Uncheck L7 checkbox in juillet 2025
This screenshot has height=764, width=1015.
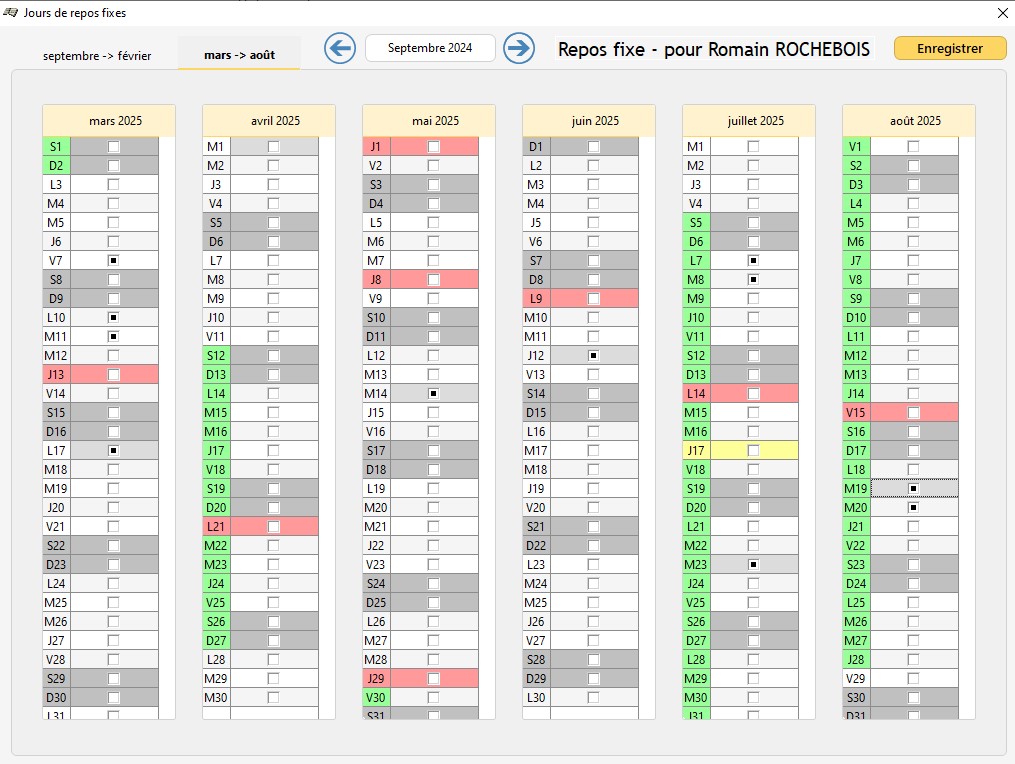point(754,260)
